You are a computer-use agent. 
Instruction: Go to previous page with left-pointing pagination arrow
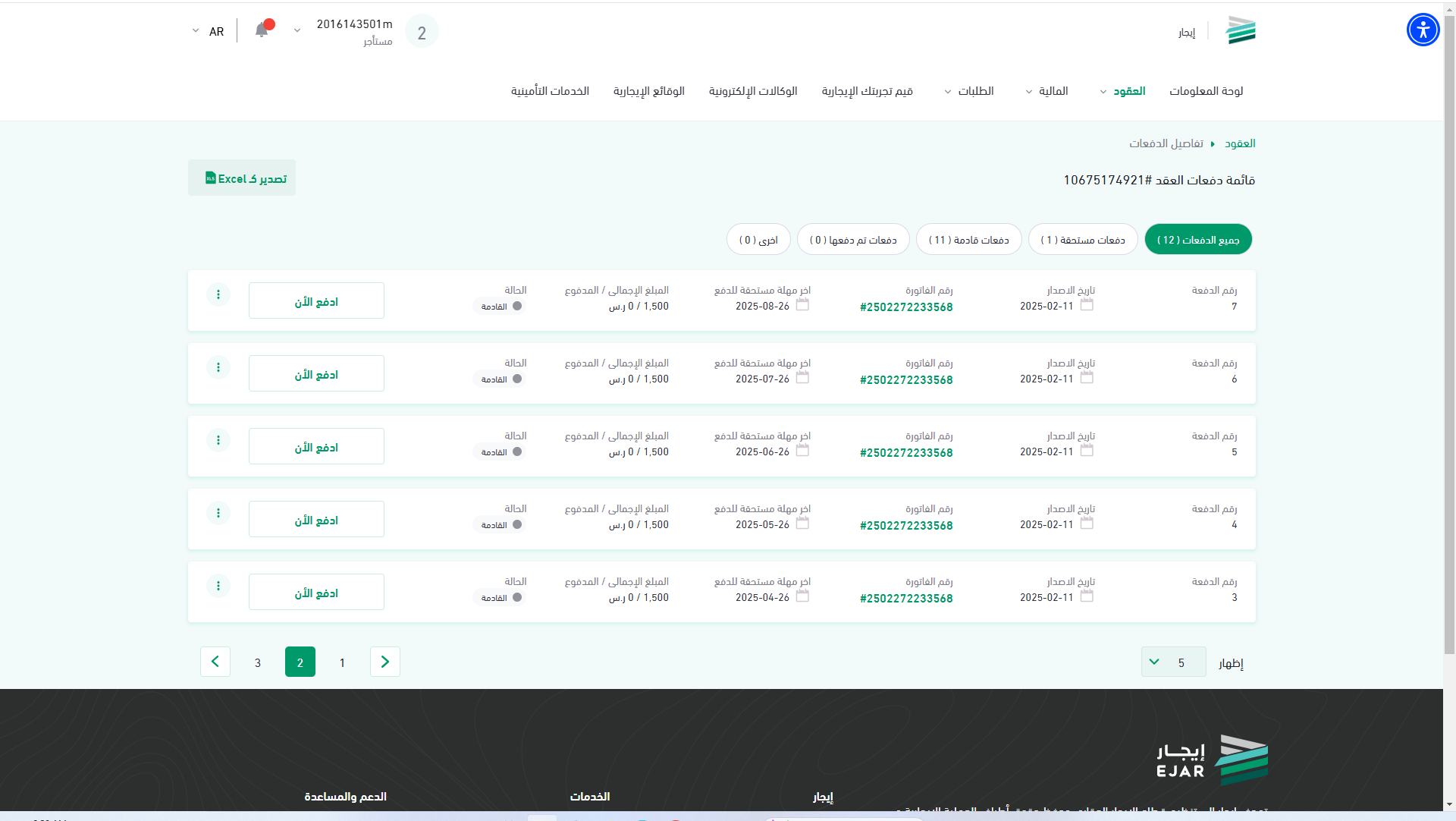[x=215, y=662]
